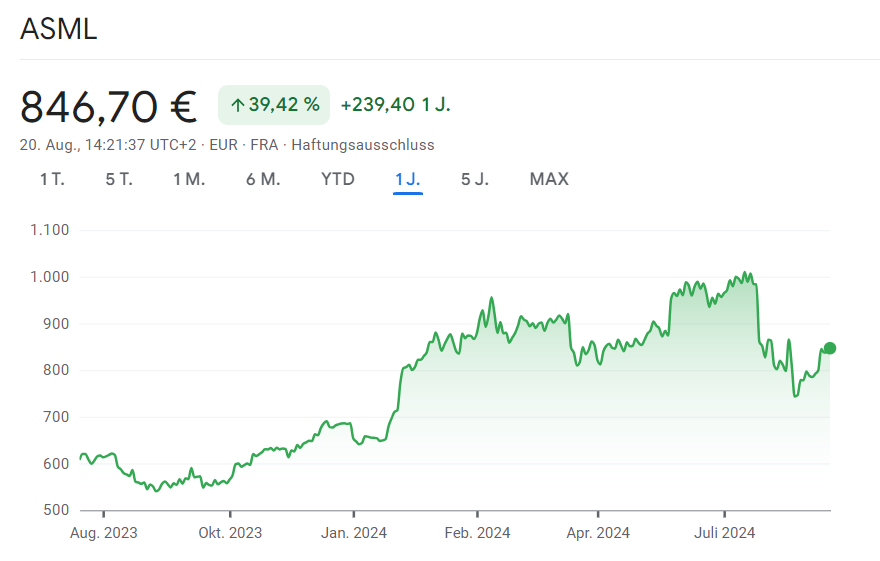Open the Haftungsausschluss disclaimer link
This screenshot has height=561, width=880.
pos(363,145)
